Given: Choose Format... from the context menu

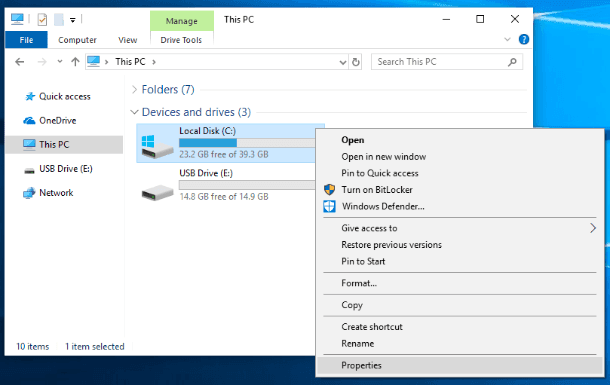Looking at the screenshot, I should [x=460, y=284].
